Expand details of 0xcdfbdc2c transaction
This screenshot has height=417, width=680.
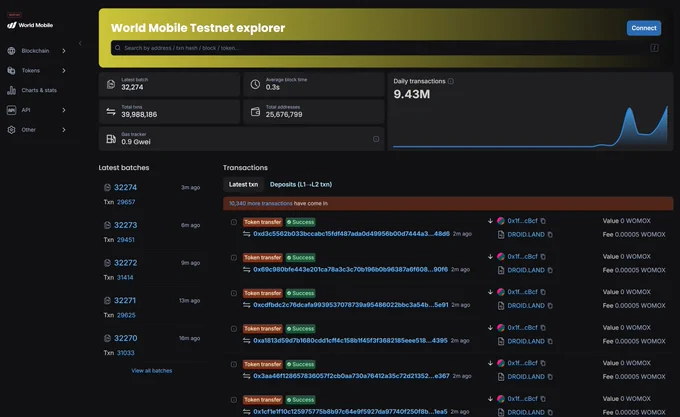234,293
